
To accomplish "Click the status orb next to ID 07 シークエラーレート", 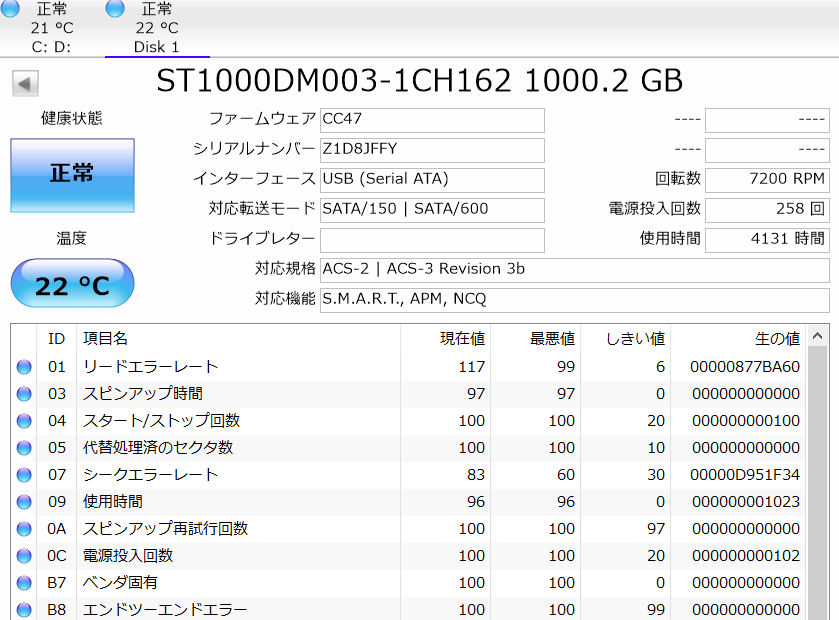I will pyautogui.click(x=24, y=475).
